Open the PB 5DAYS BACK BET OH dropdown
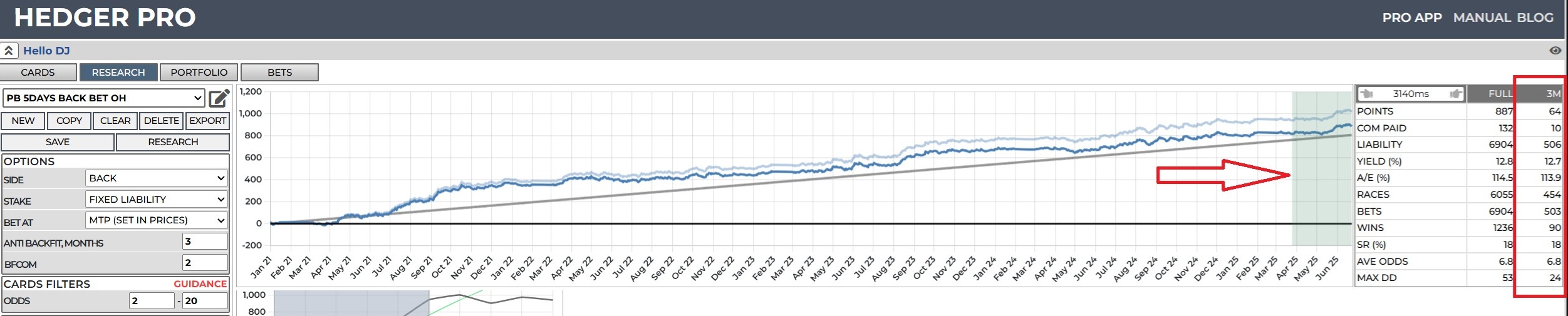The height and width of the screenshot is (316, 1568). [x=104, y=98]
